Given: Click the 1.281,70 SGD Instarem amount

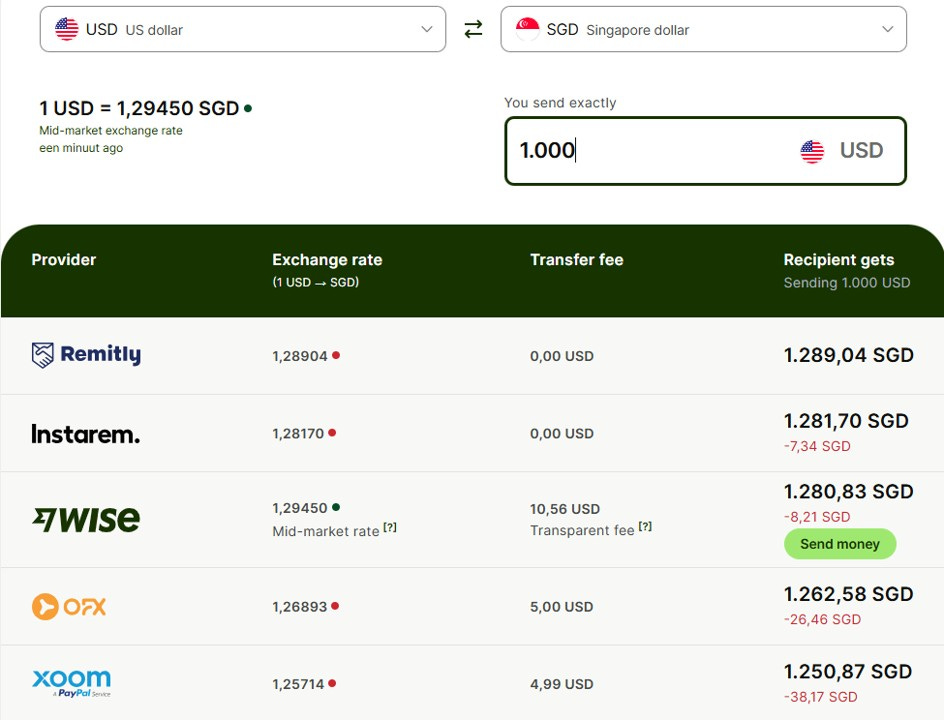Looking at the screenshot, I should pos(846,421).
